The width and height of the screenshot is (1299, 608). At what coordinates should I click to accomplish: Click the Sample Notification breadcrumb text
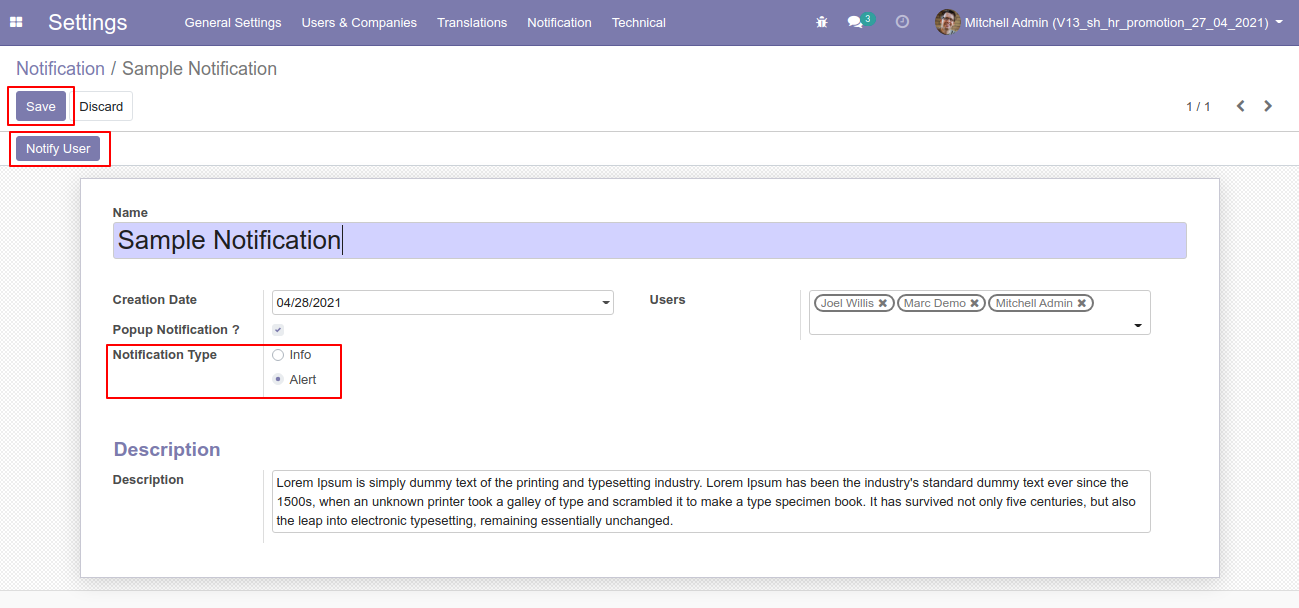(199, 69)
